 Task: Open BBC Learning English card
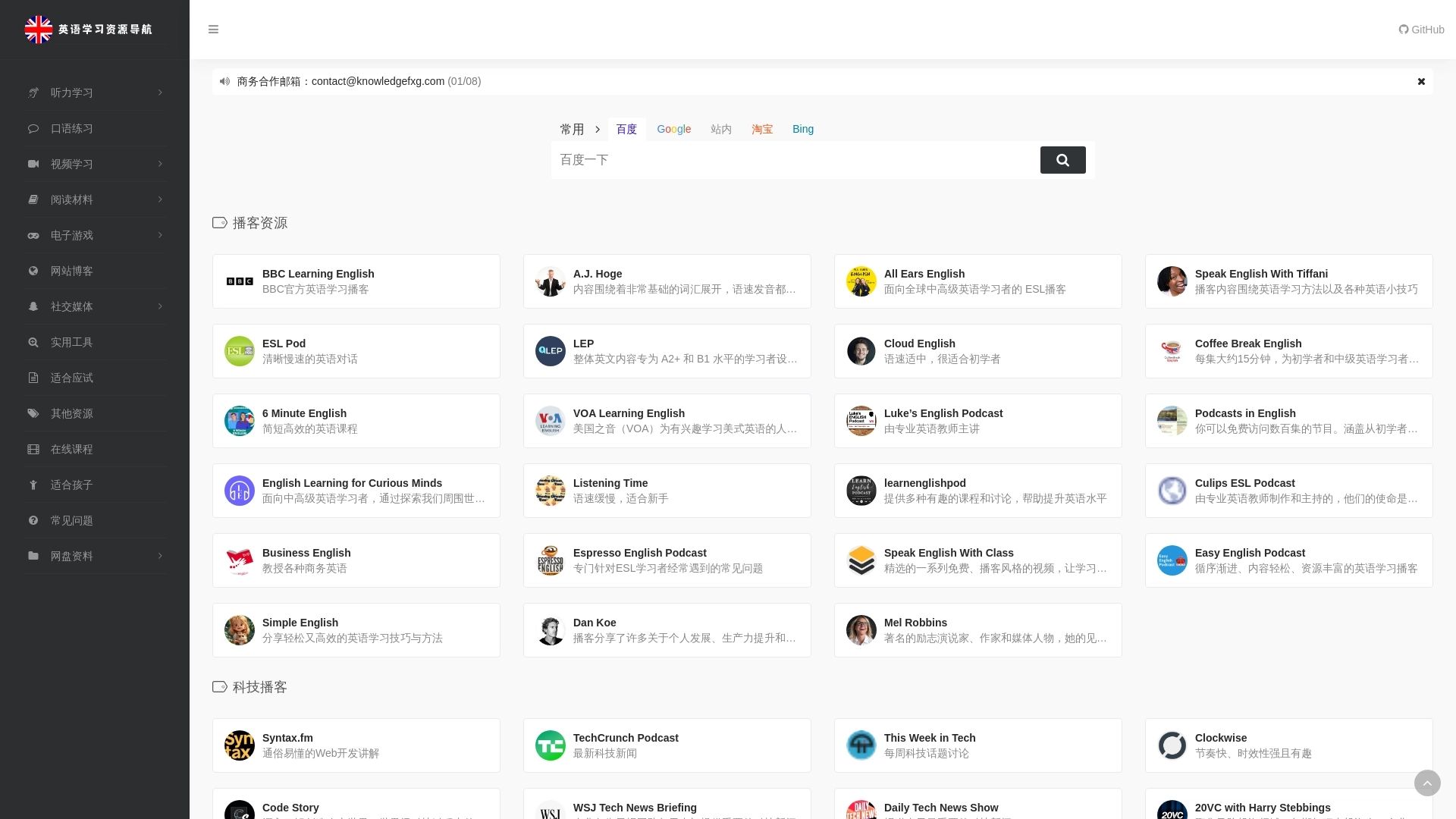pyautogui.click(x=356, y=281)
